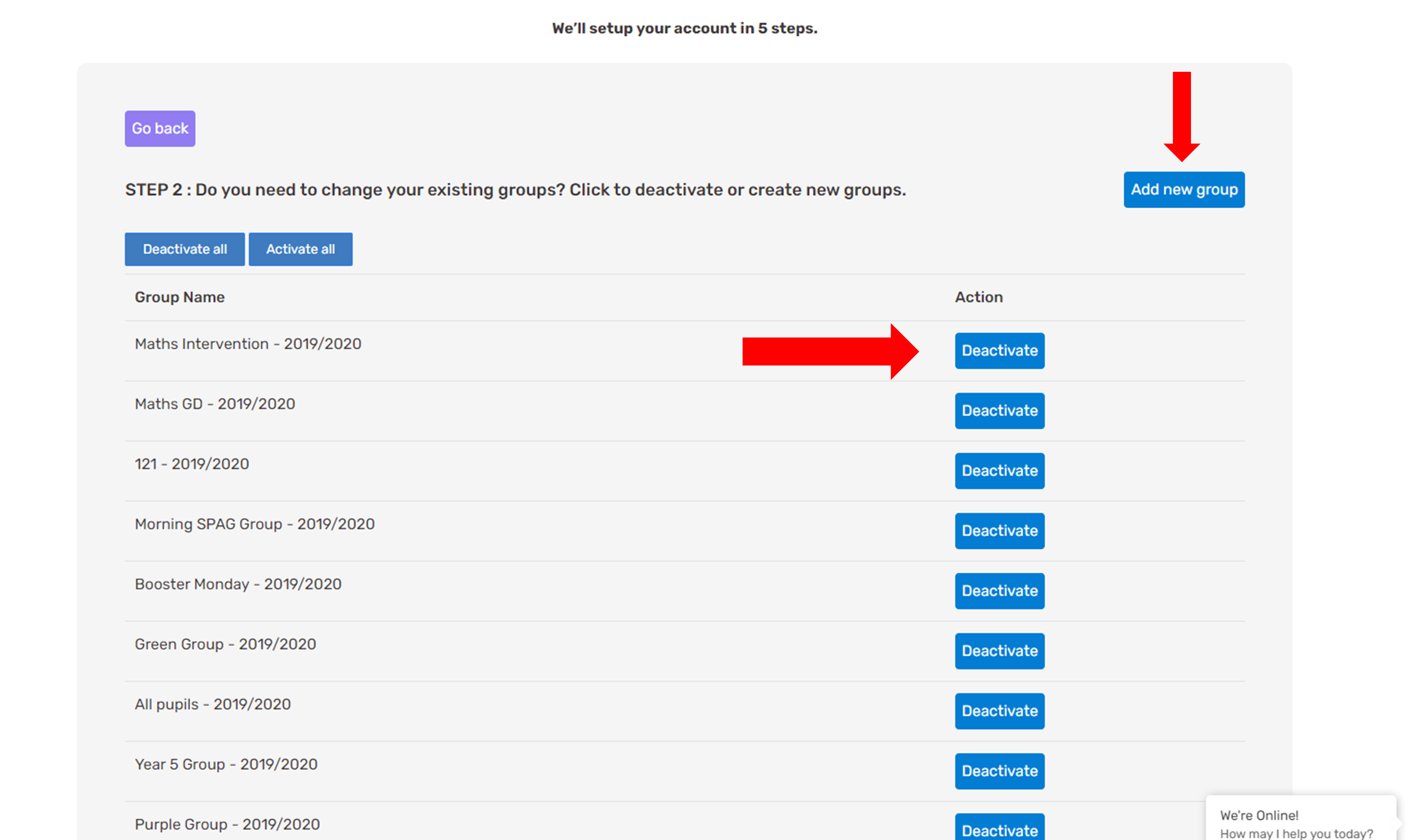Click the Go back button

click(160, 129)
